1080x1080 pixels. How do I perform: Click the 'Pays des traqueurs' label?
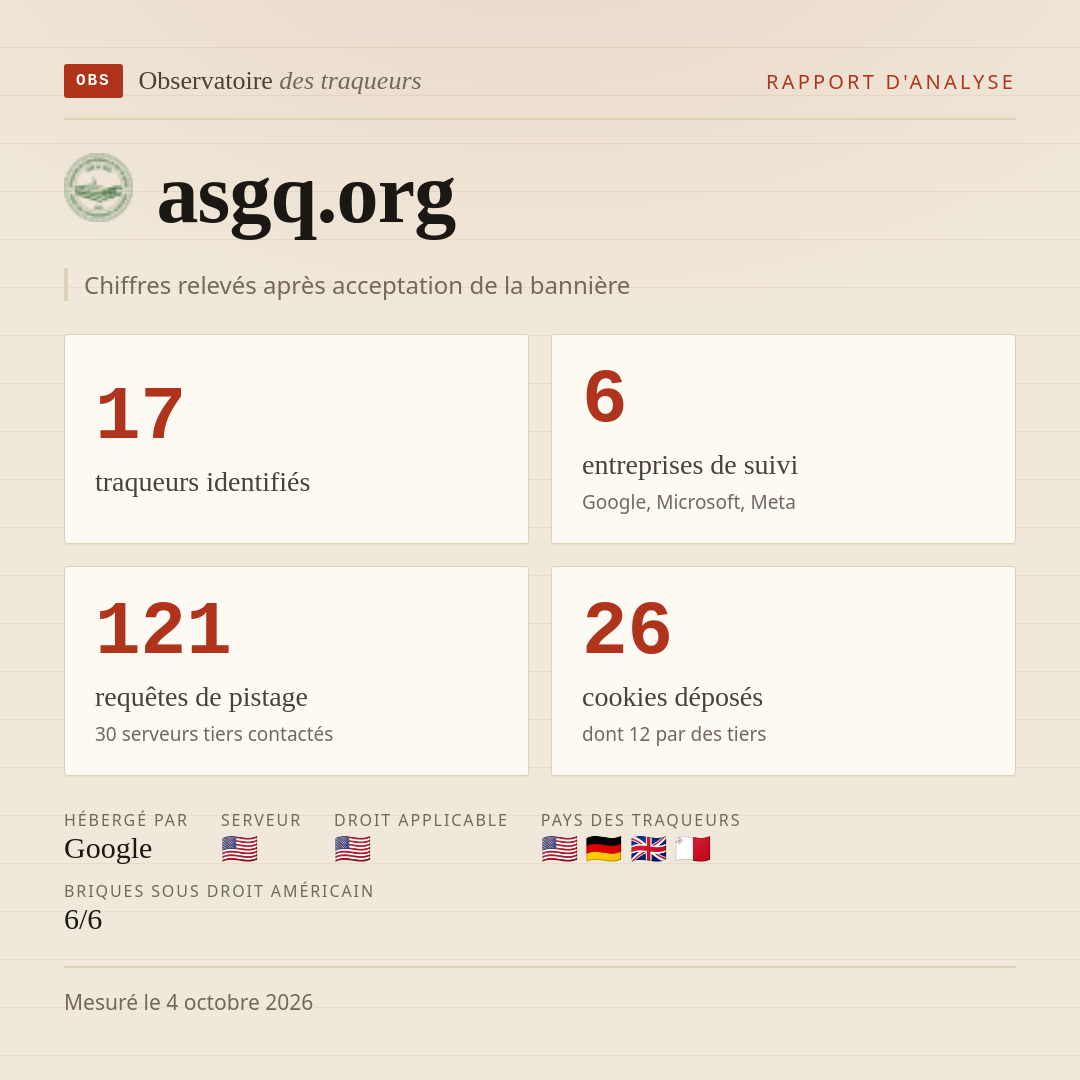641,820
